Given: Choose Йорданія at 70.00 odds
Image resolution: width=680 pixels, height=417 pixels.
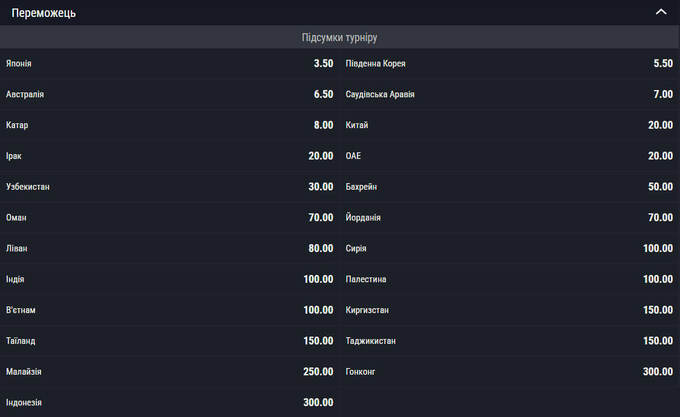Looking at the screenshot, I should coord(509,217).
